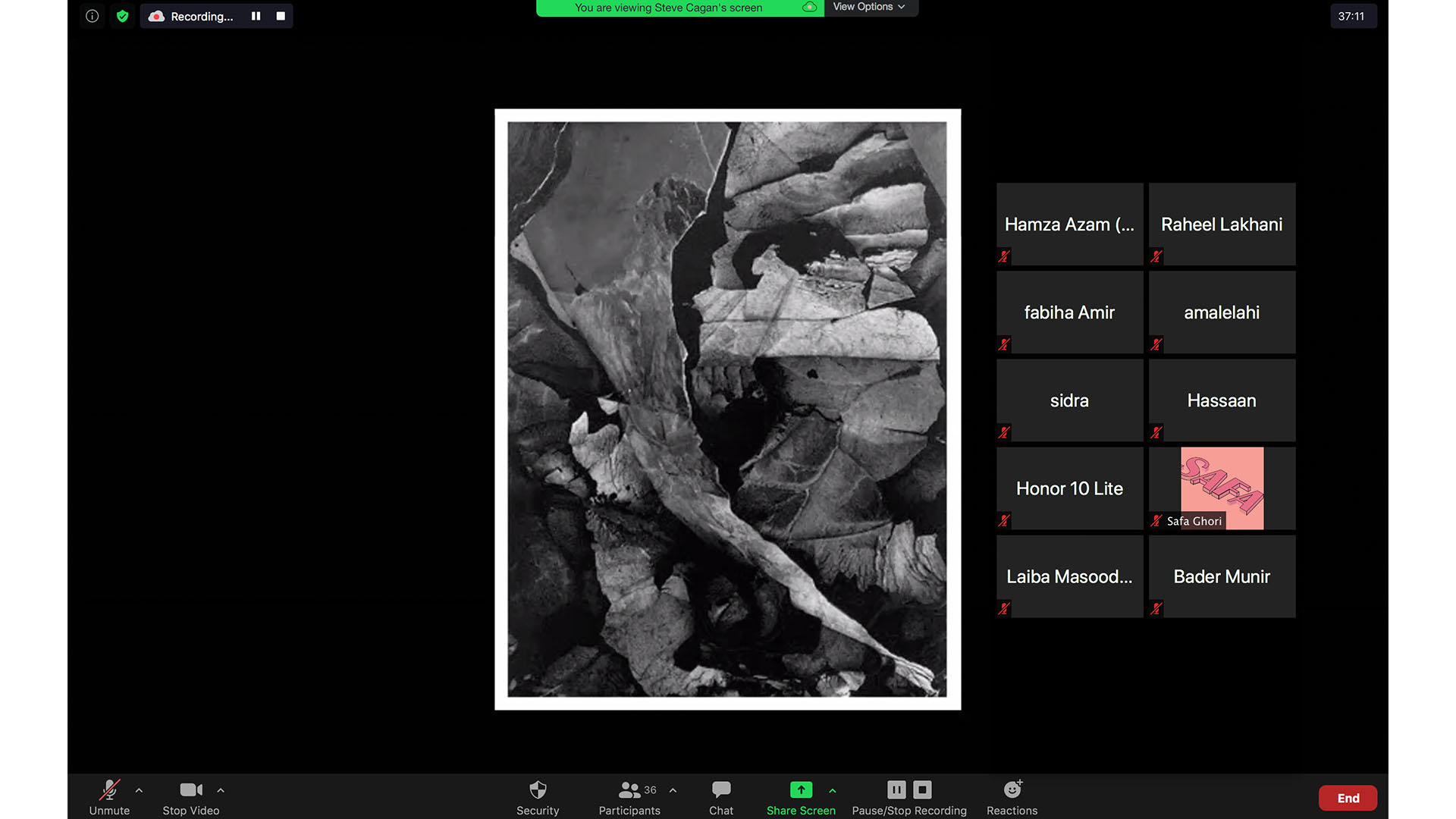Pause recording in bottom toolbar
This screenshot has width=1456, height=819.
pyautogui.click(x=896, y=789)
